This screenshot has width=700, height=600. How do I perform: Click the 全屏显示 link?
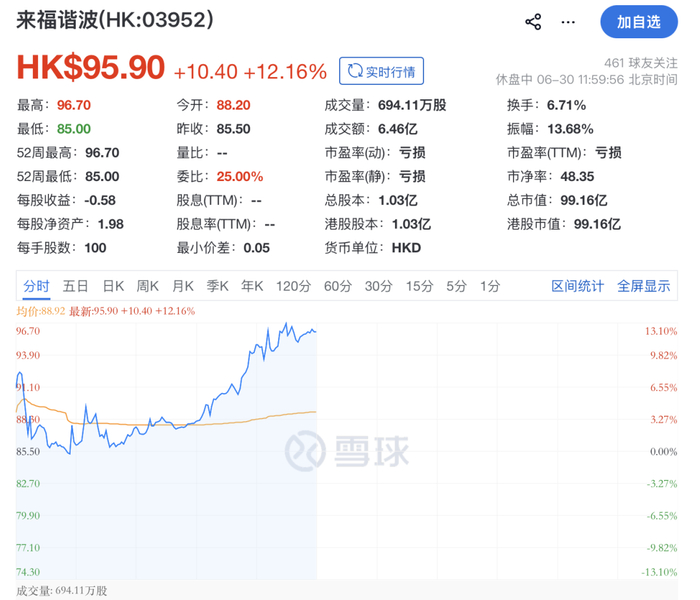[x=644, y=286]
